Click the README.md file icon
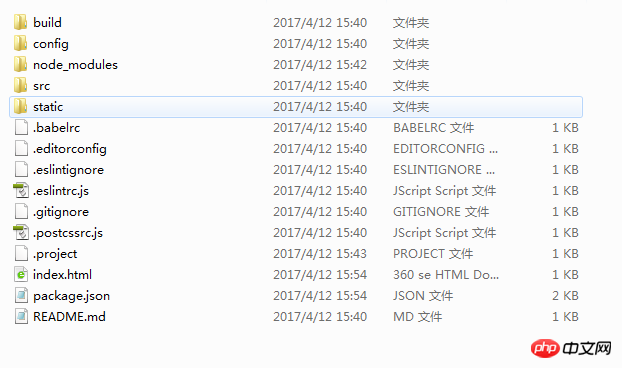 [21, 316]
